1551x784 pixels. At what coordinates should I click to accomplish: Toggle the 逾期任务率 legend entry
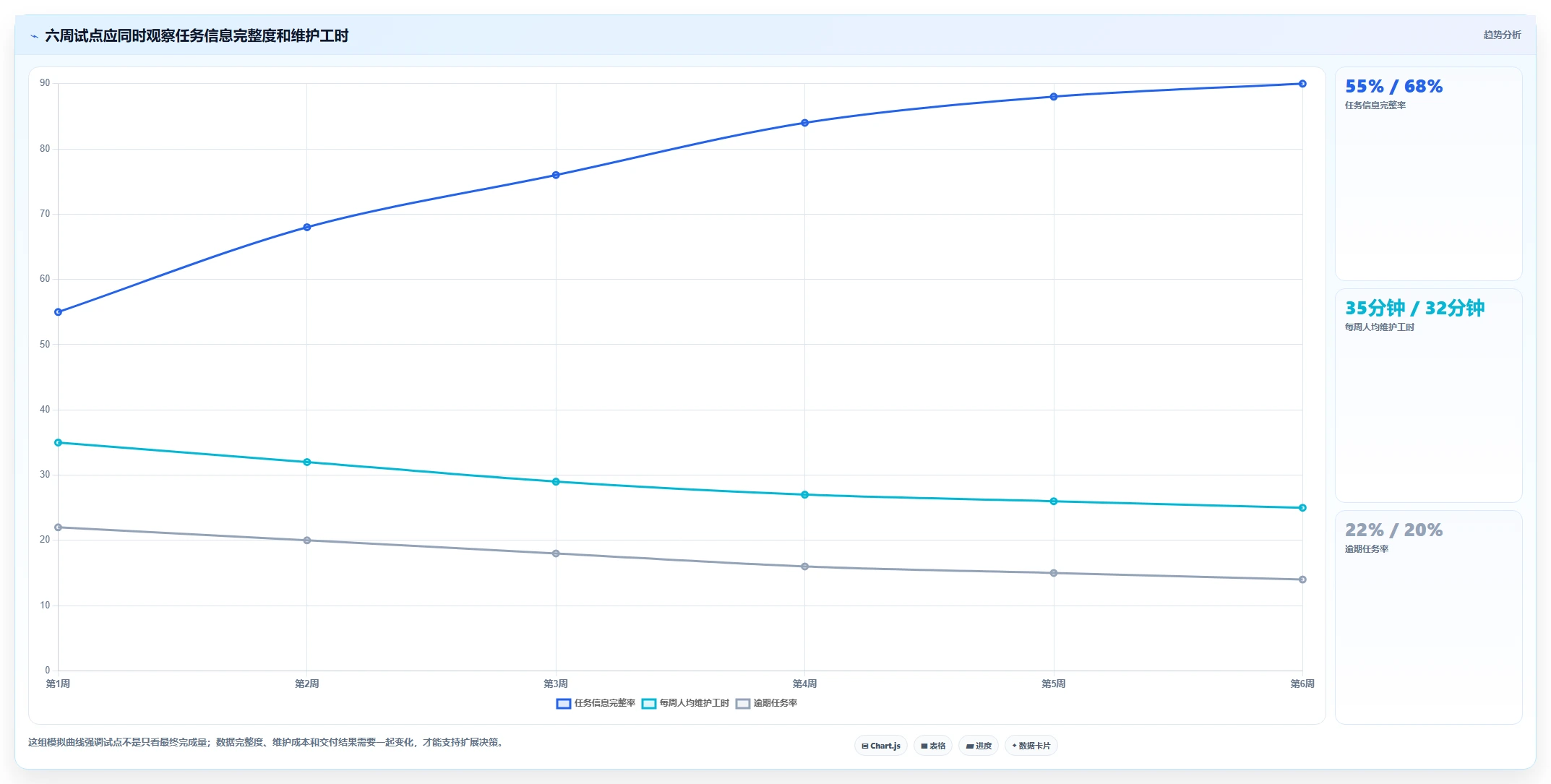click(x=766, y=703)
